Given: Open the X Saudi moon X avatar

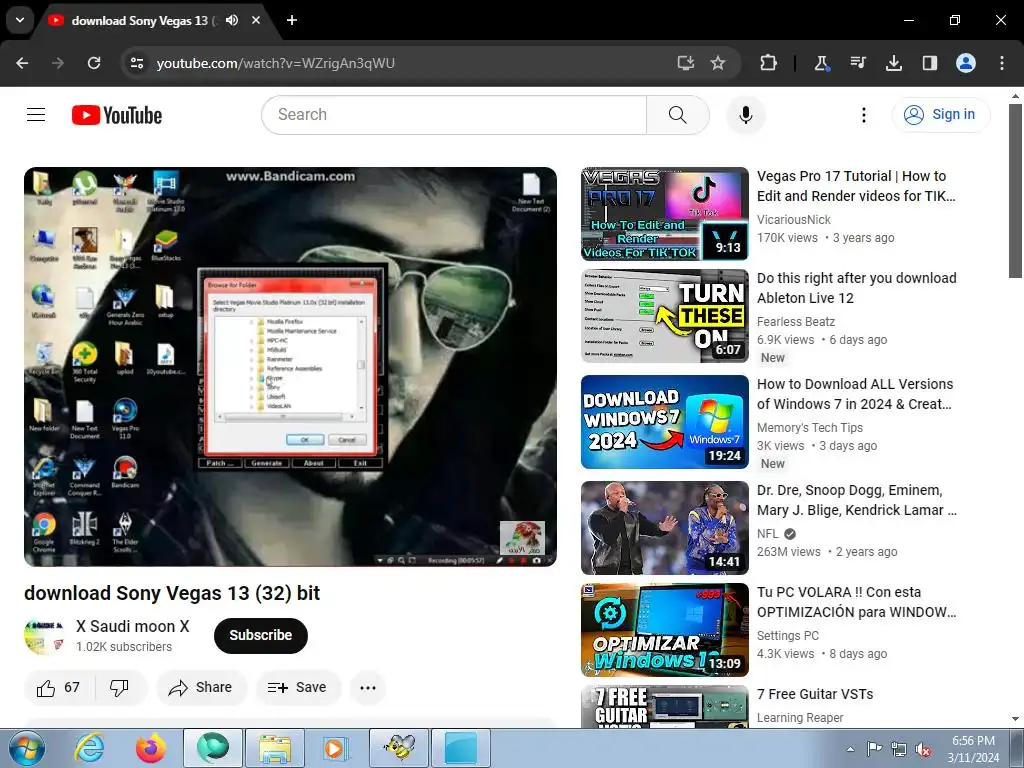Looking at the screenshot, I should 44,635.
